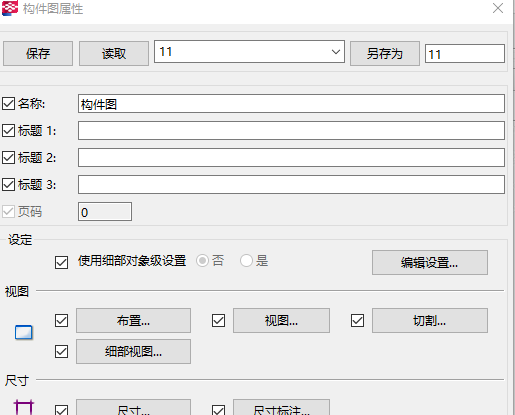Screen dimensions: 515x415
Task: Click the 另存为 button
Action: (x=385, y=53)
